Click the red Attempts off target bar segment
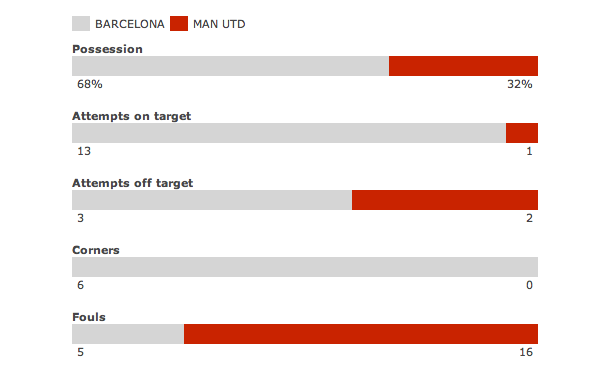This screenshot has width=608, height=382. 445,200
